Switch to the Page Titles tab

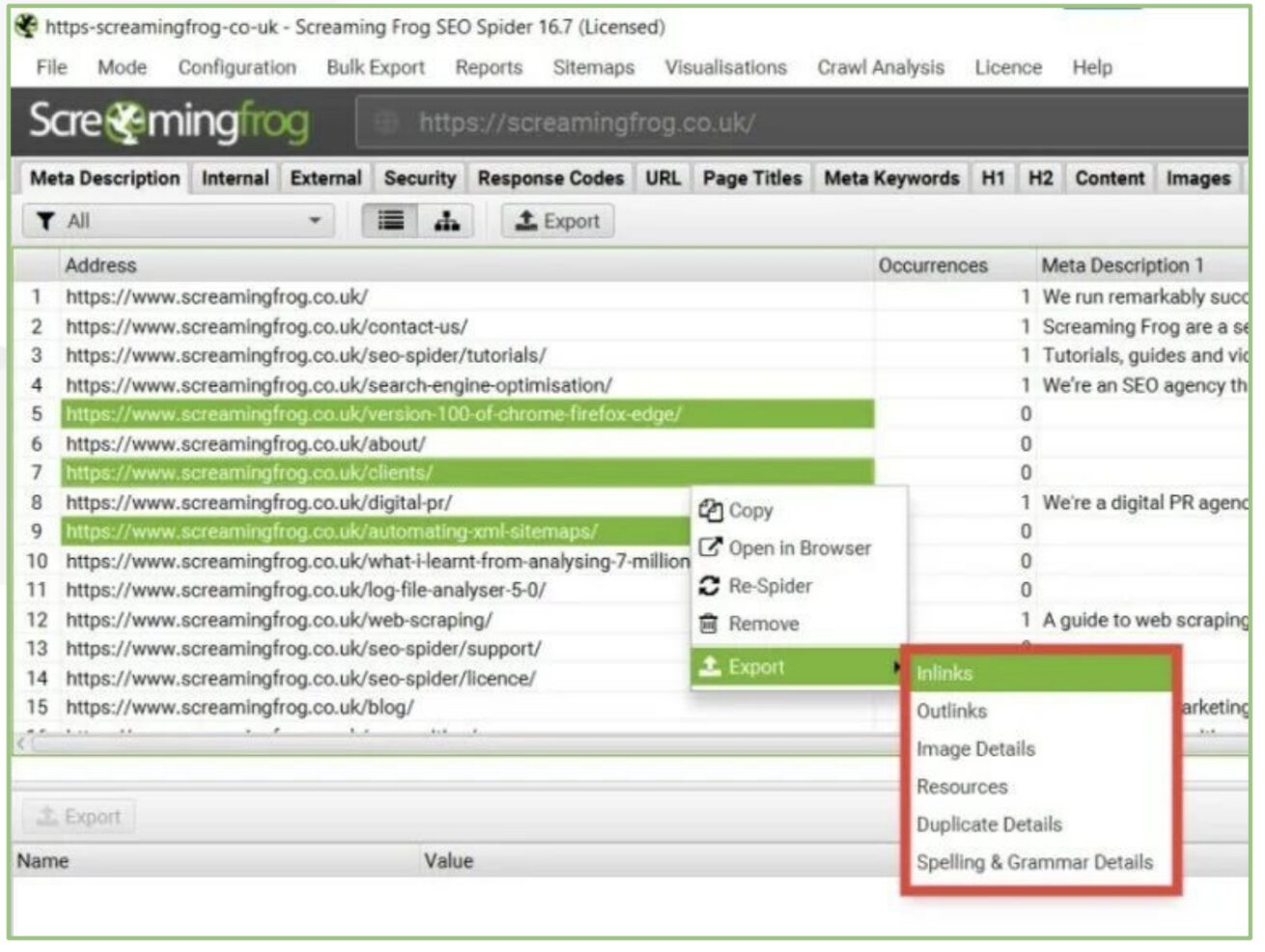752,179
